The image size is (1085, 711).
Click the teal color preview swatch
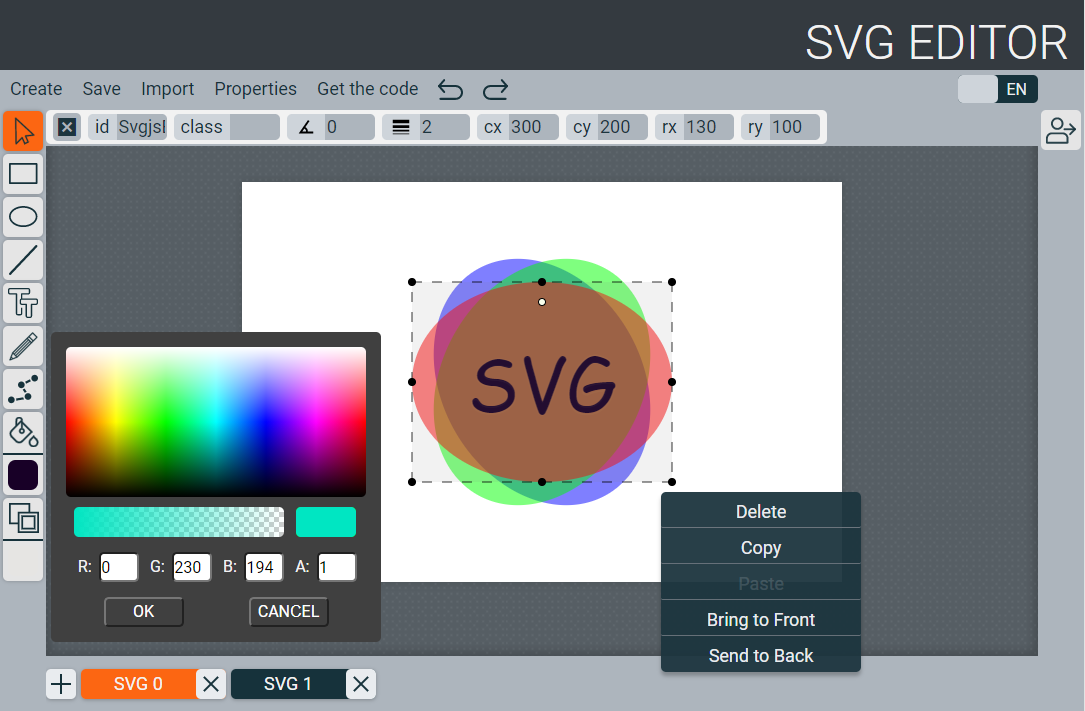pyautogui.click(x=325, y=522)
